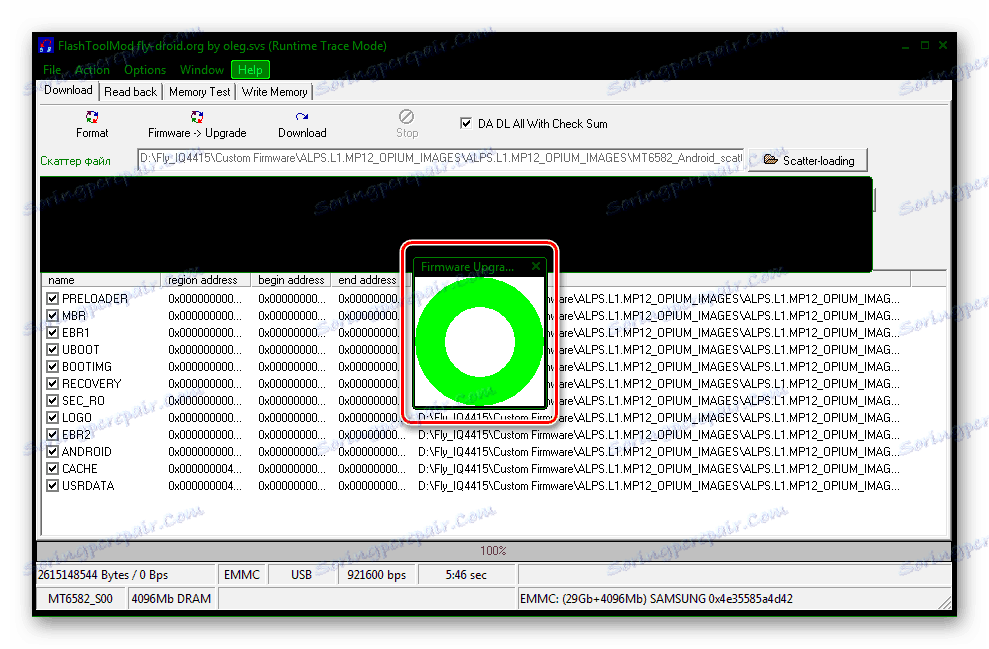Click the region address column header
The image size is (989, 649).
click(206, 280)
